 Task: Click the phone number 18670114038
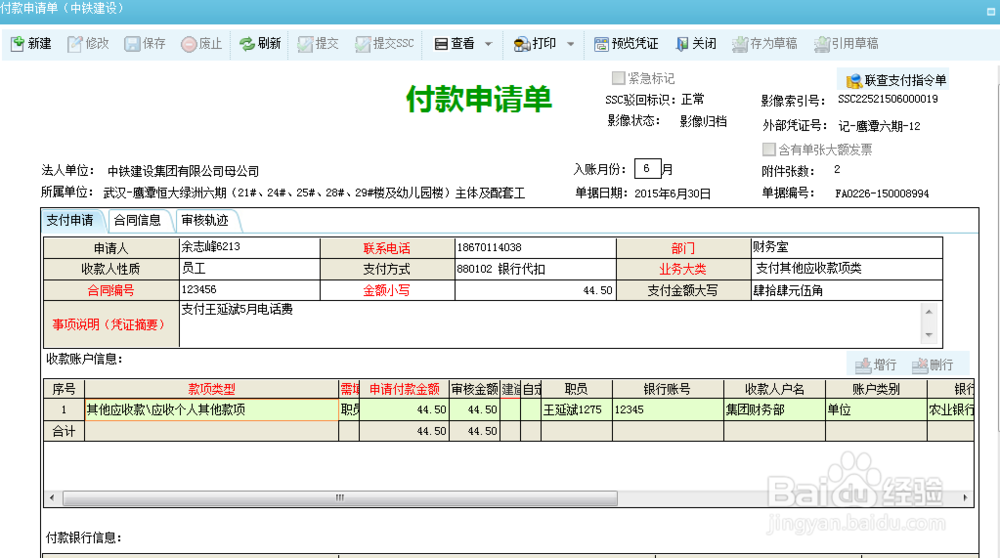pyautogui.click(x=489, y=247)
